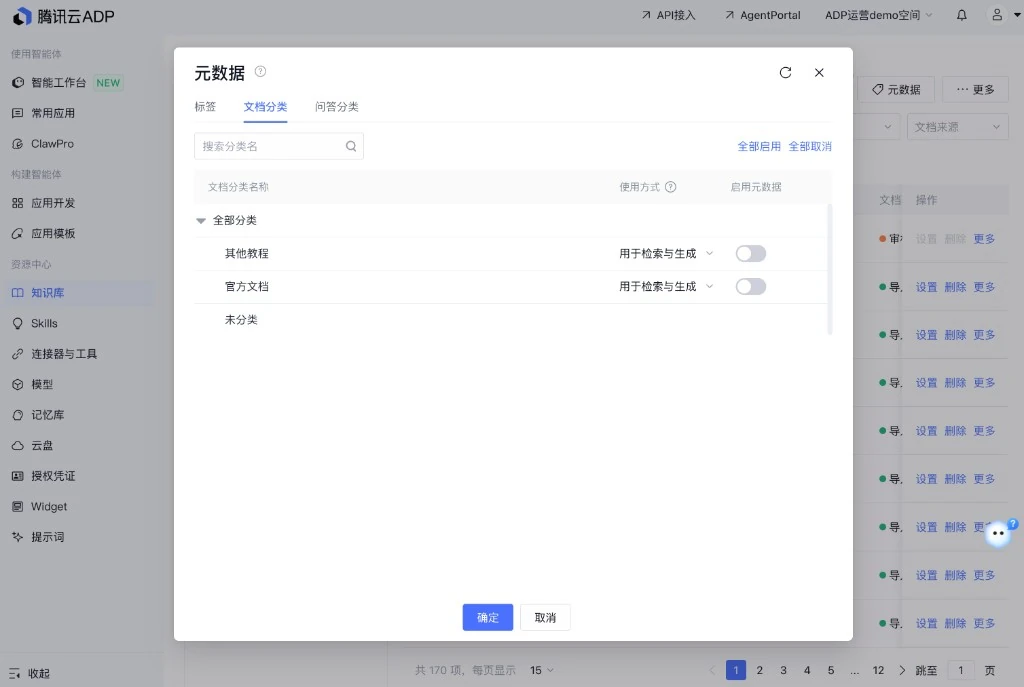Go to page 2 in pagination
The image size is (1024, 687).
coord(760,670)
